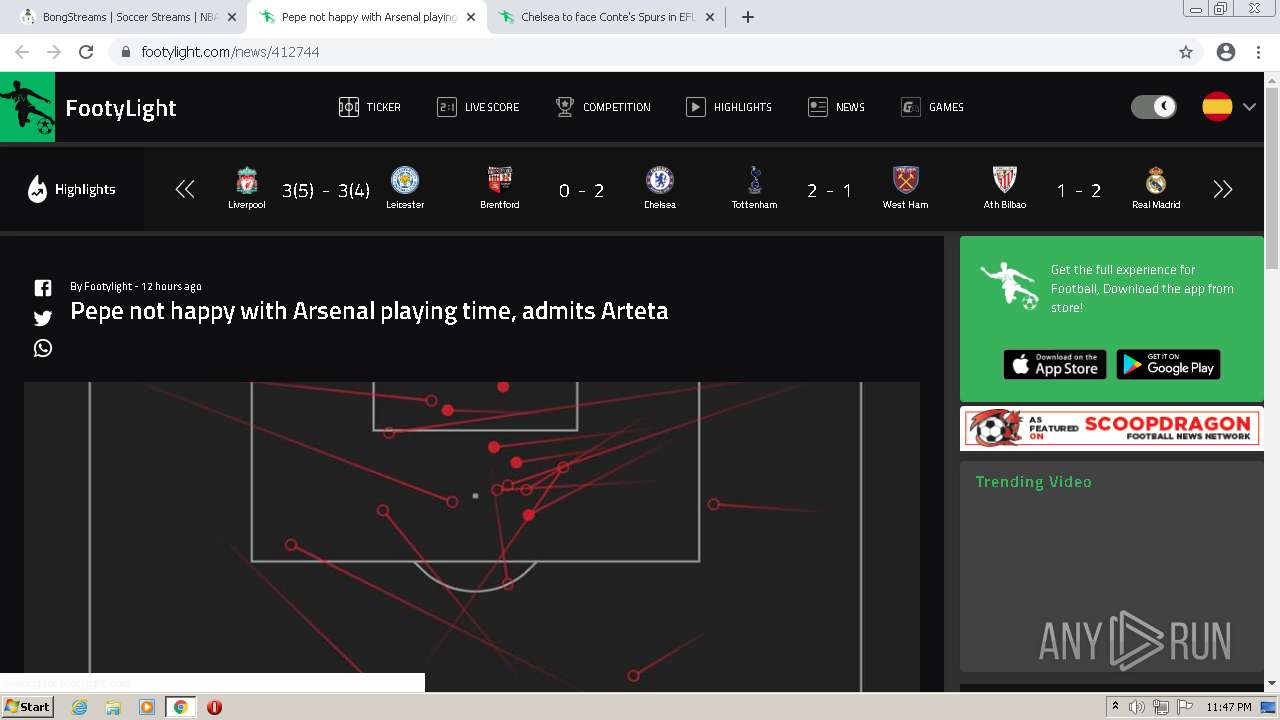1280x720 pixels.
Task: Click the taskbar clock 11:47 PM
Action: 1228,707
